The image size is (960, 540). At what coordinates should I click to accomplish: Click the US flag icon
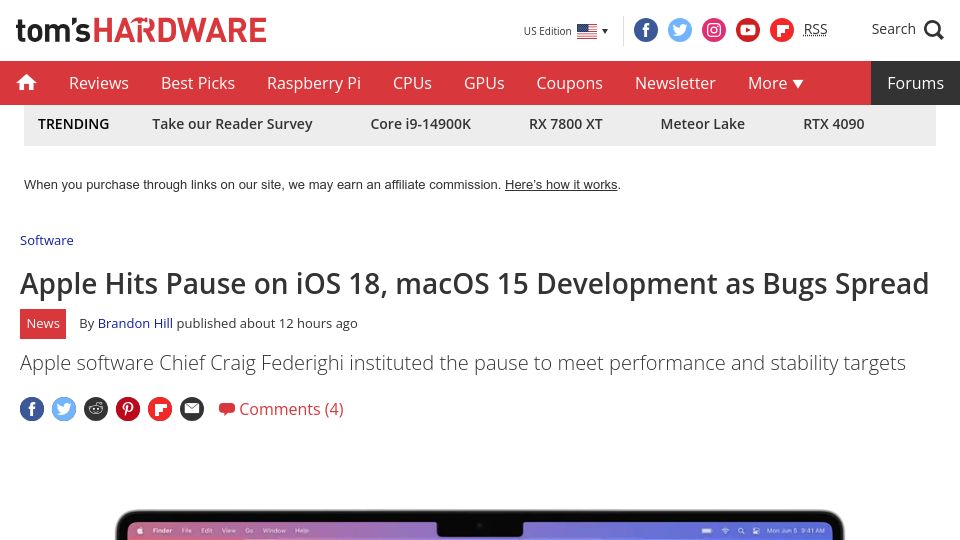(587, 31)
